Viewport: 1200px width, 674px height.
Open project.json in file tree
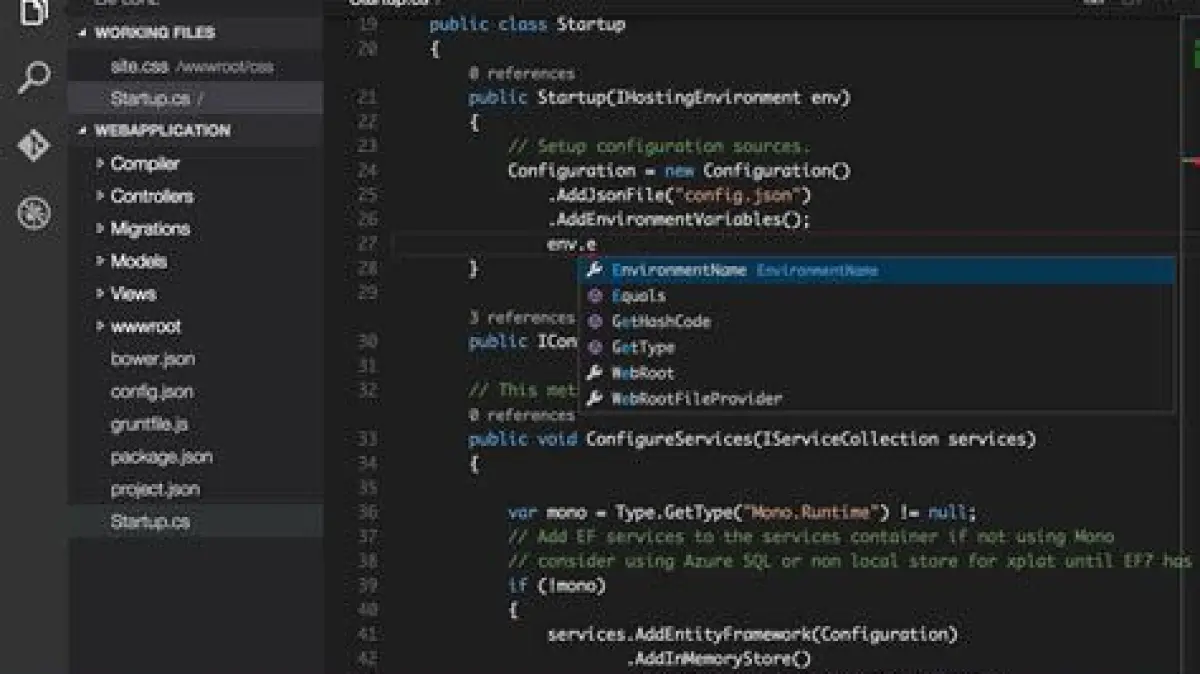[155, 489]
